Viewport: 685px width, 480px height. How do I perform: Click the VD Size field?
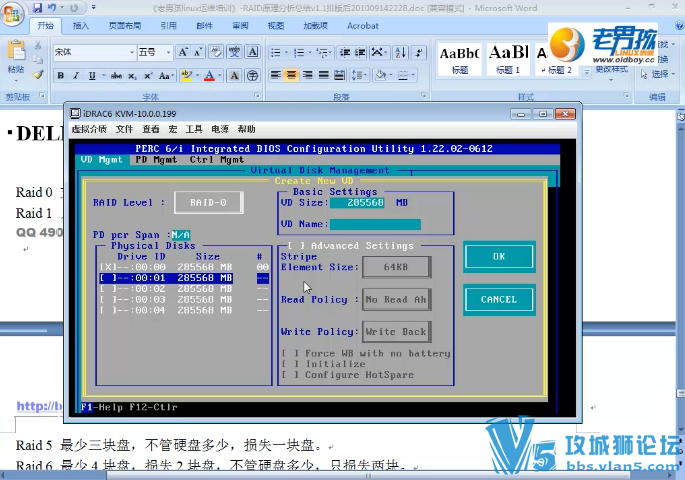click(x=357, y=203)
